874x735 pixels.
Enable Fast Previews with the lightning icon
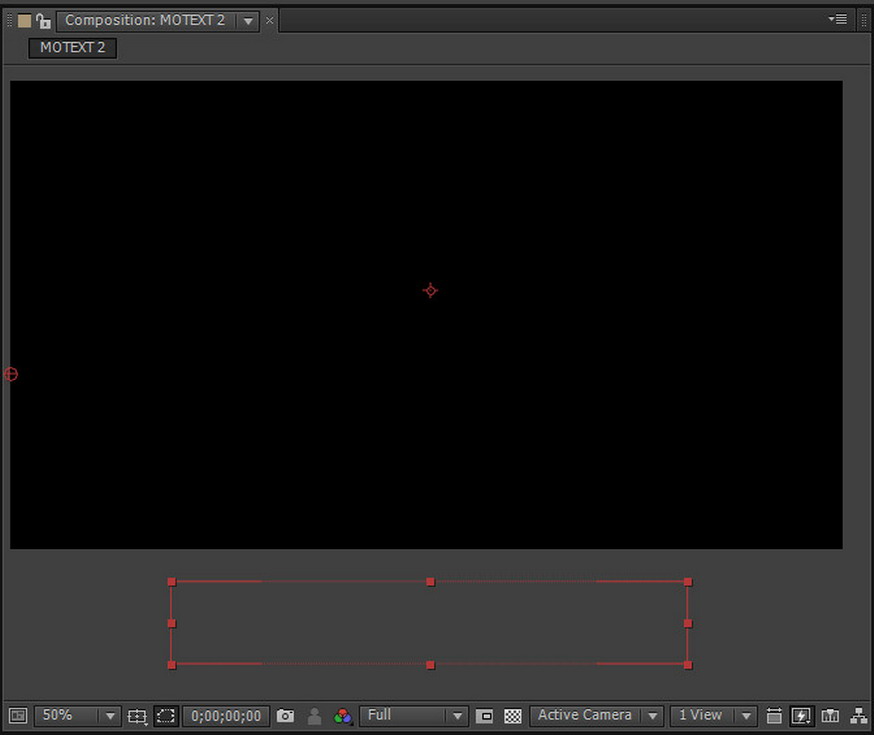point(801,716)
